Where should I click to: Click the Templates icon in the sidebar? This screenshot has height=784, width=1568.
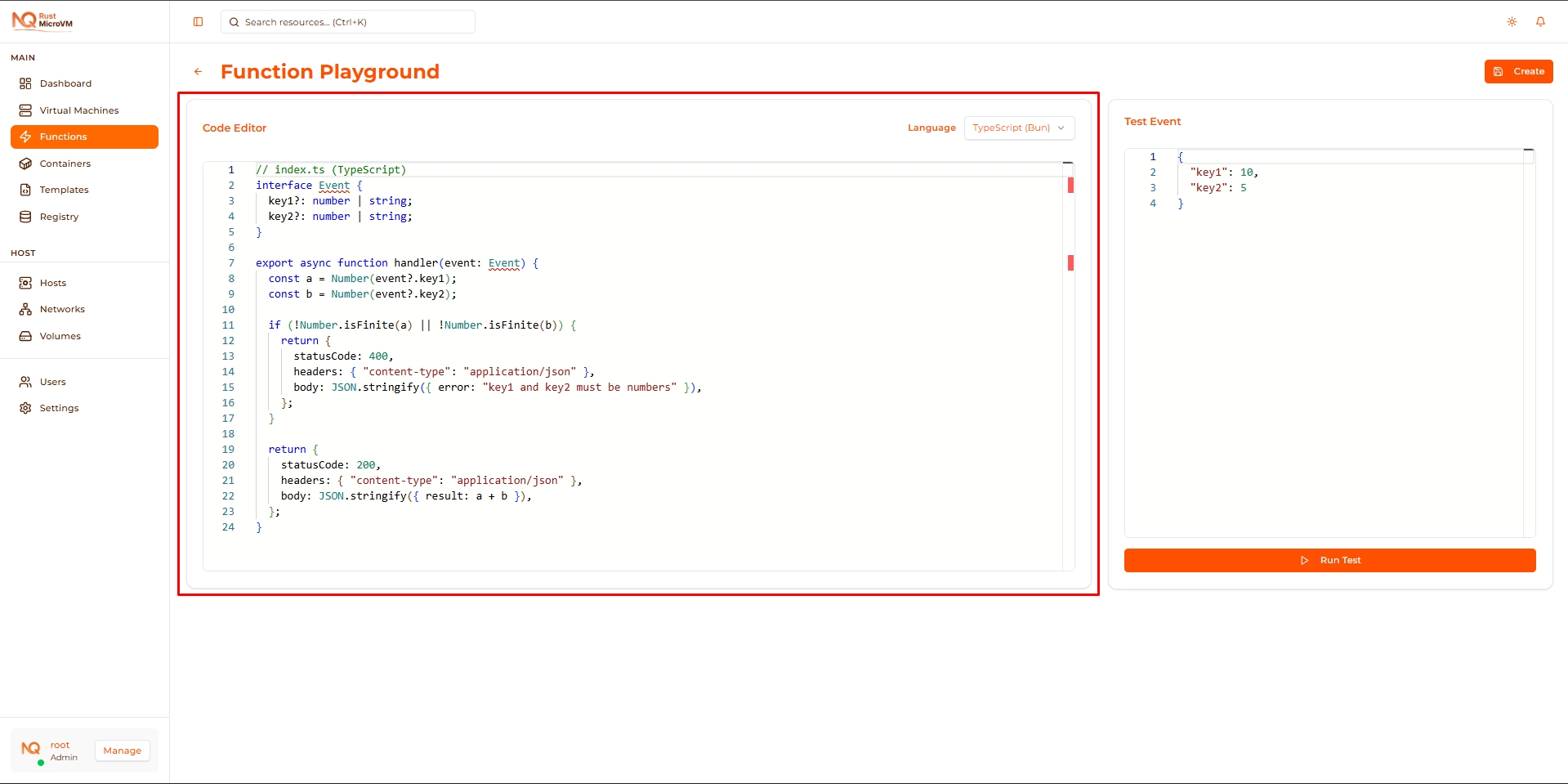[x=26, y=190]
